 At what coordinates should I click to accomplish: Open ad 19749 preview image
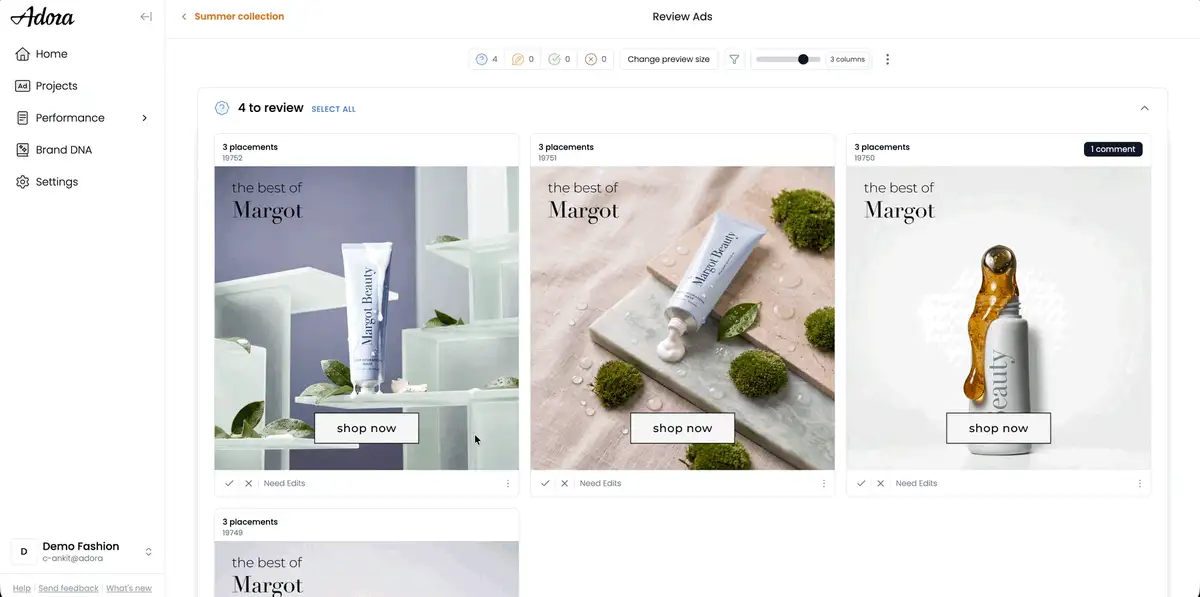367,569
